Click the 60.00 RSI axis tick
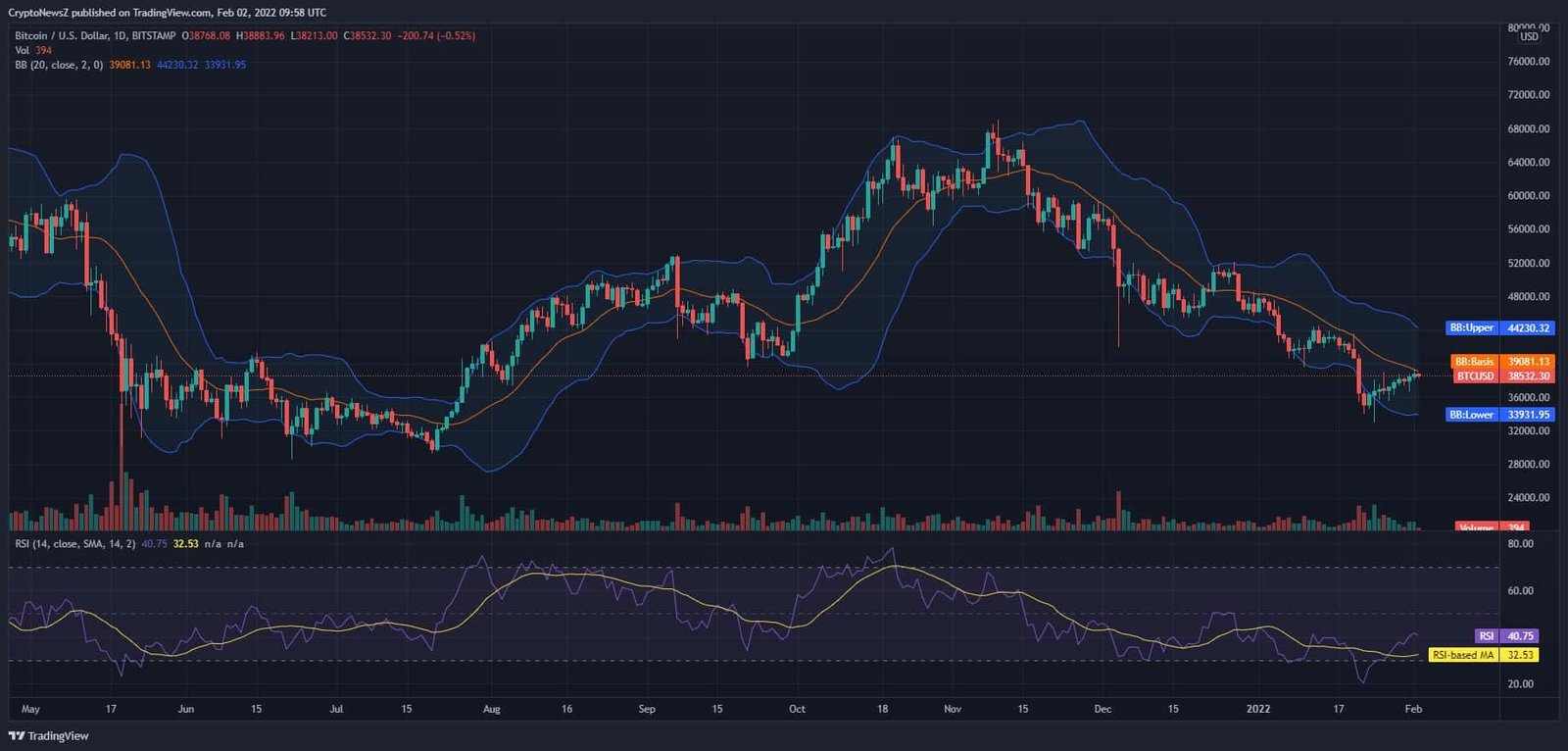 pos(1520,591)
